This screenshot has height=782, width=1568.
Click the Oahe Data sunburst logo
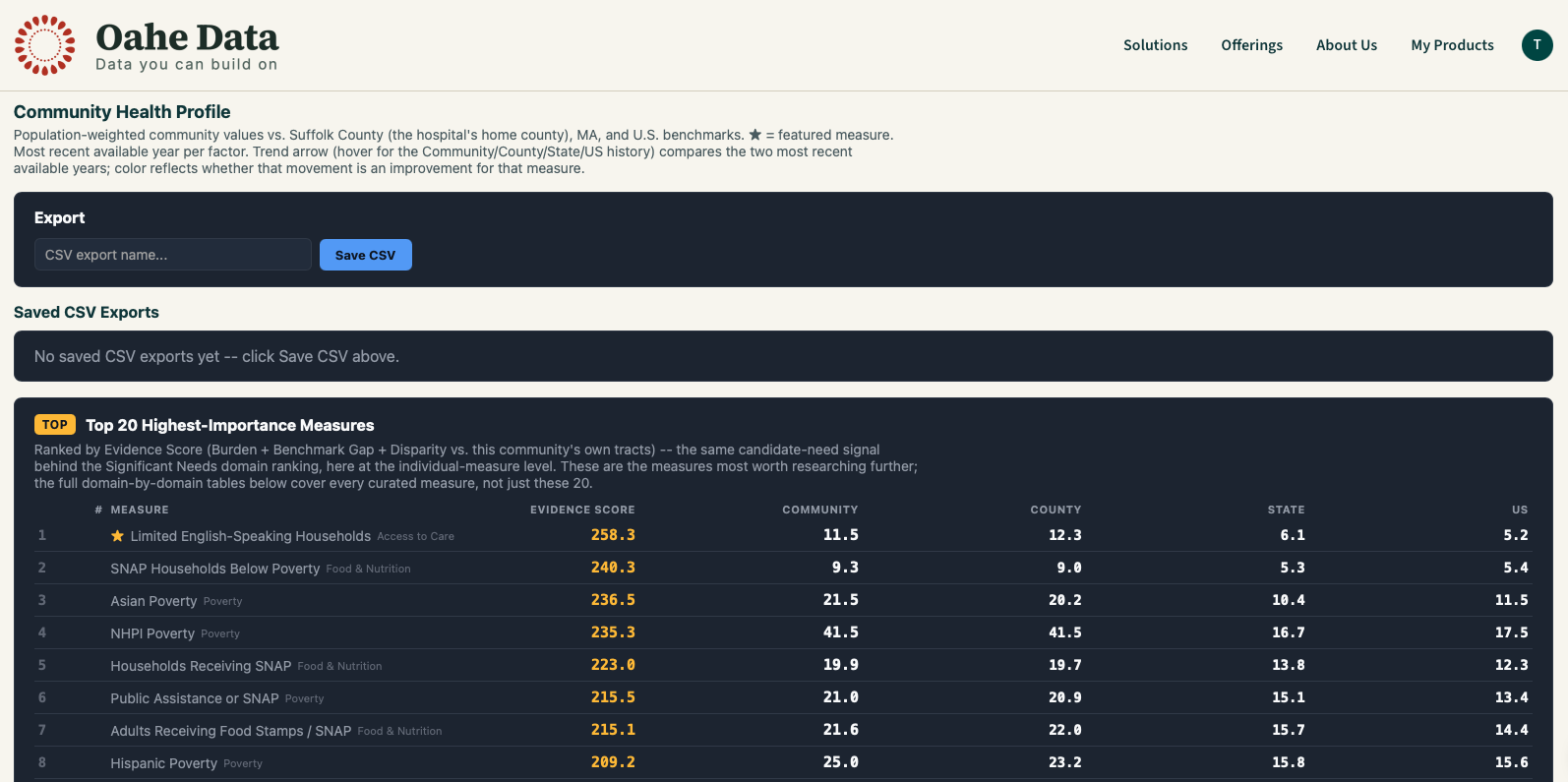pyautogui.click(x=44, y=45)
